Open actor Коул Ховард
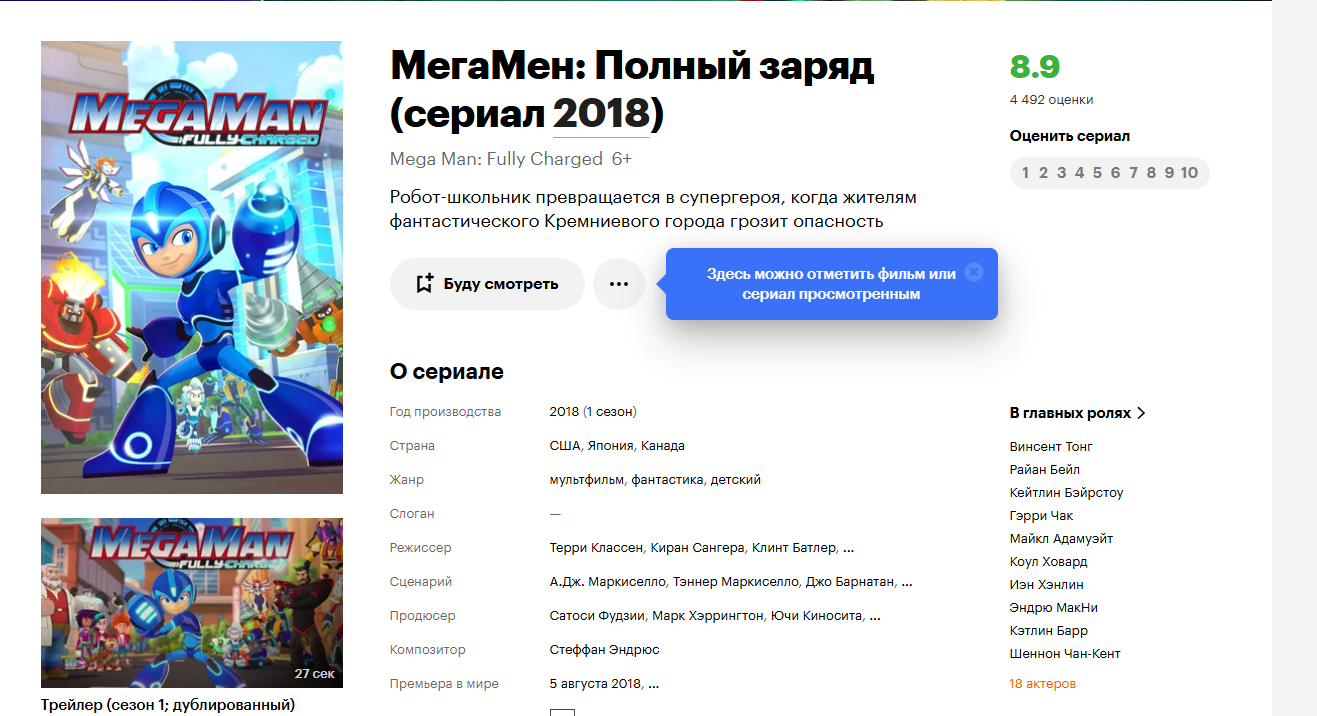Image resolution: width=1317 pixels, height=716 pixels. point(1049,562)
